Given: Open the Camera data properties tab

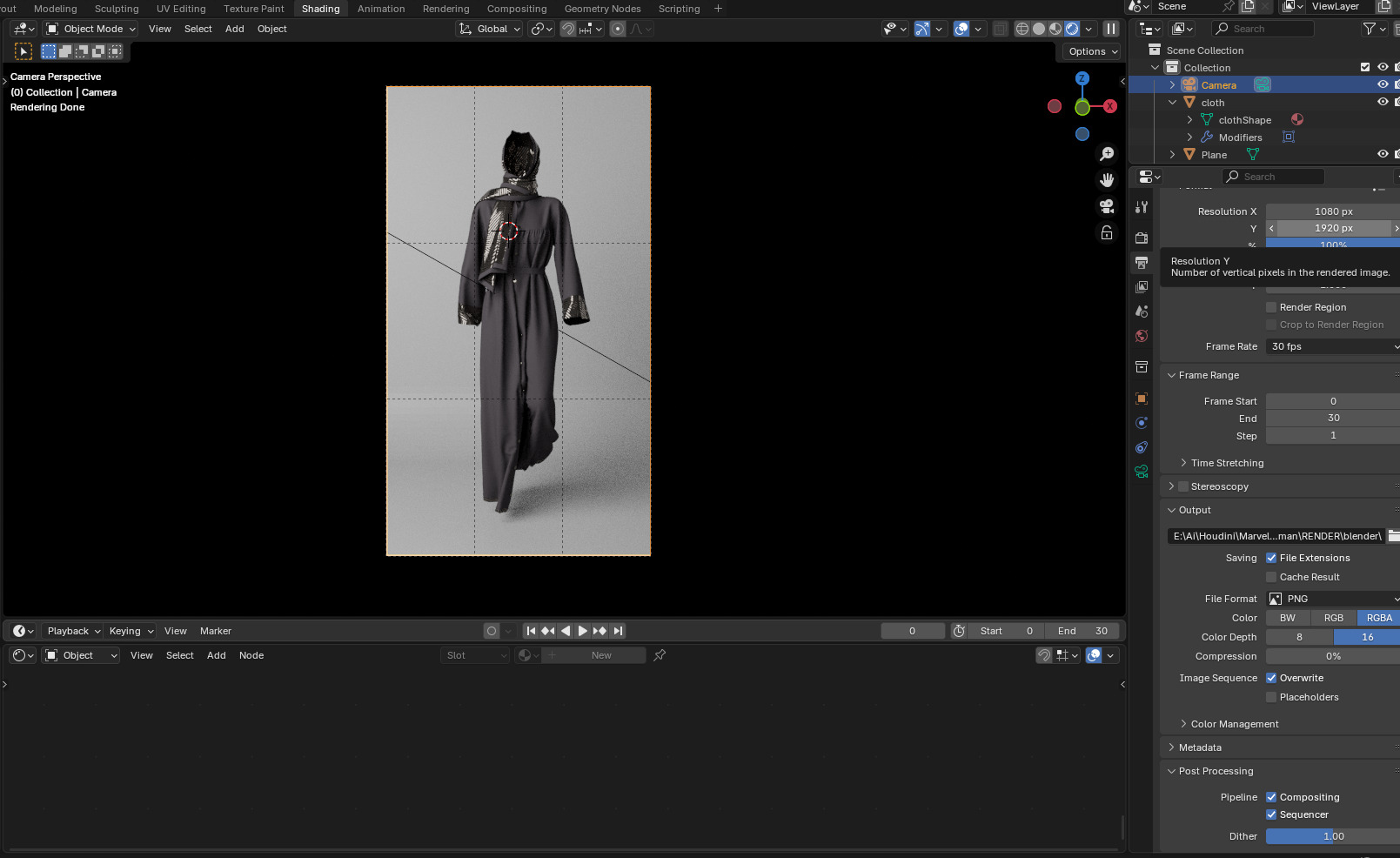Looking at the screenshot, I should [1142, 472].
